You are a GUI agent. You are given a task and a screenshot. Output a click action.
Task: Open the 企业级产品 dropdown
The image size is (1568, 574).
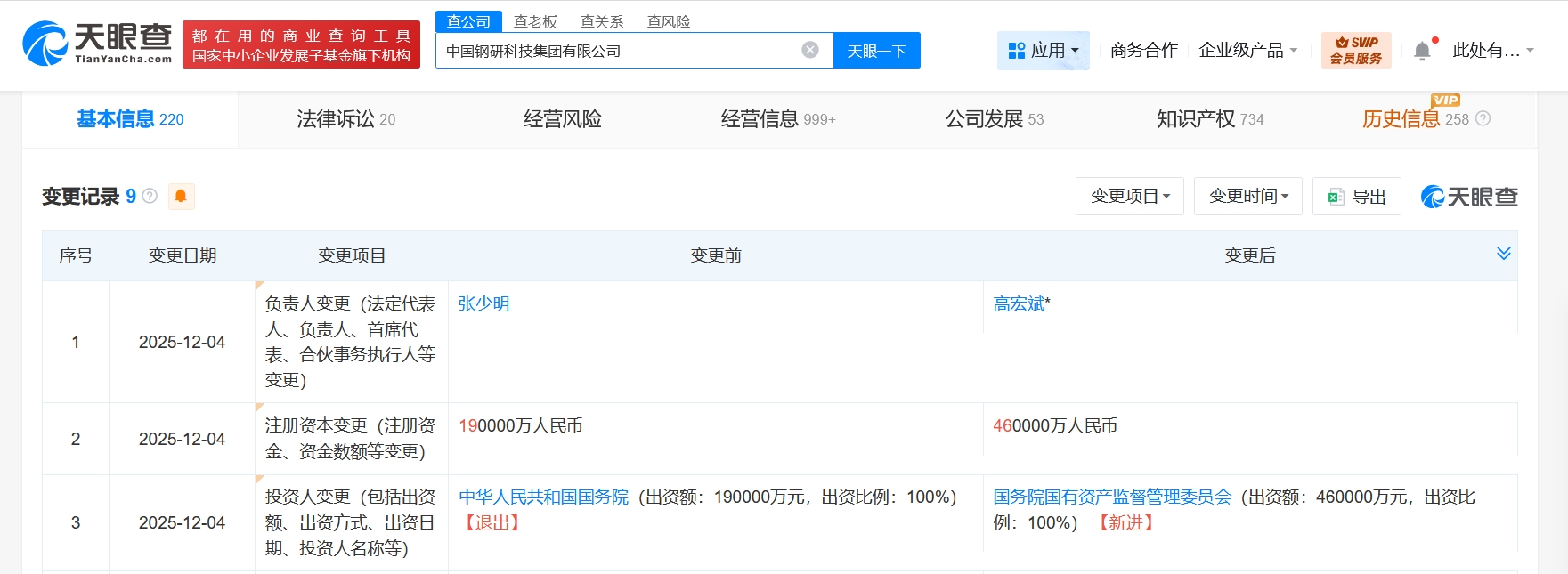pyautogui.click(x=1247, y=51)
